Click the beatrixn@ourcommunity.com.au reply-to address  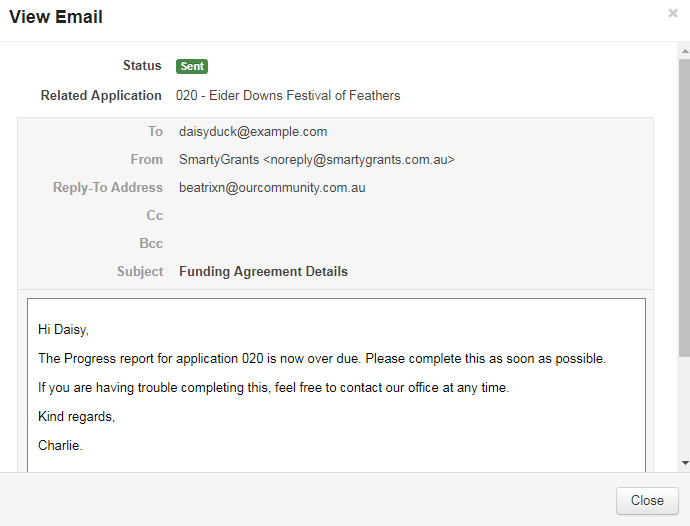272,187
